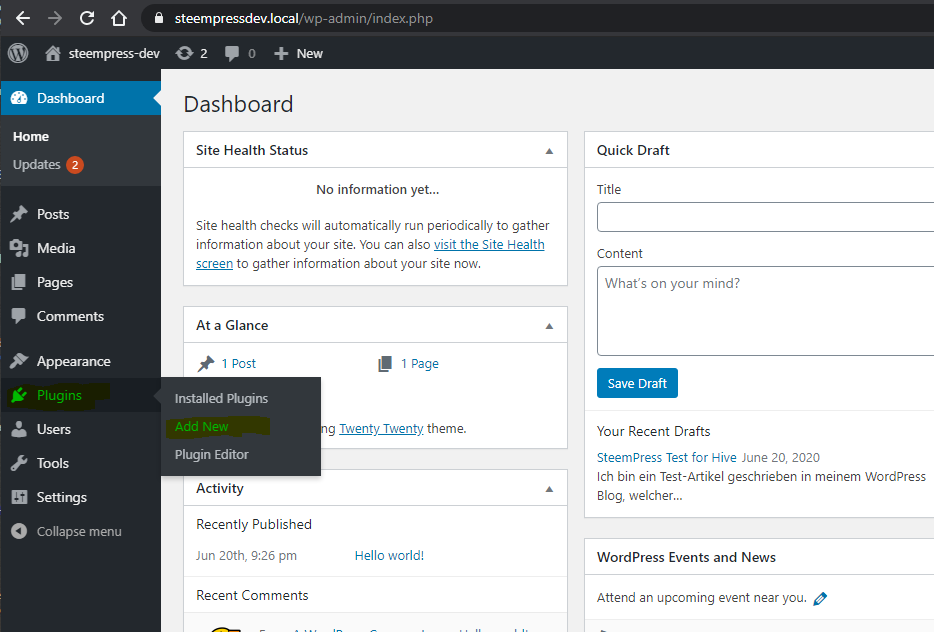Collapse the Activity panel
The height and width of the screenshot is (632, 934).
549,489
